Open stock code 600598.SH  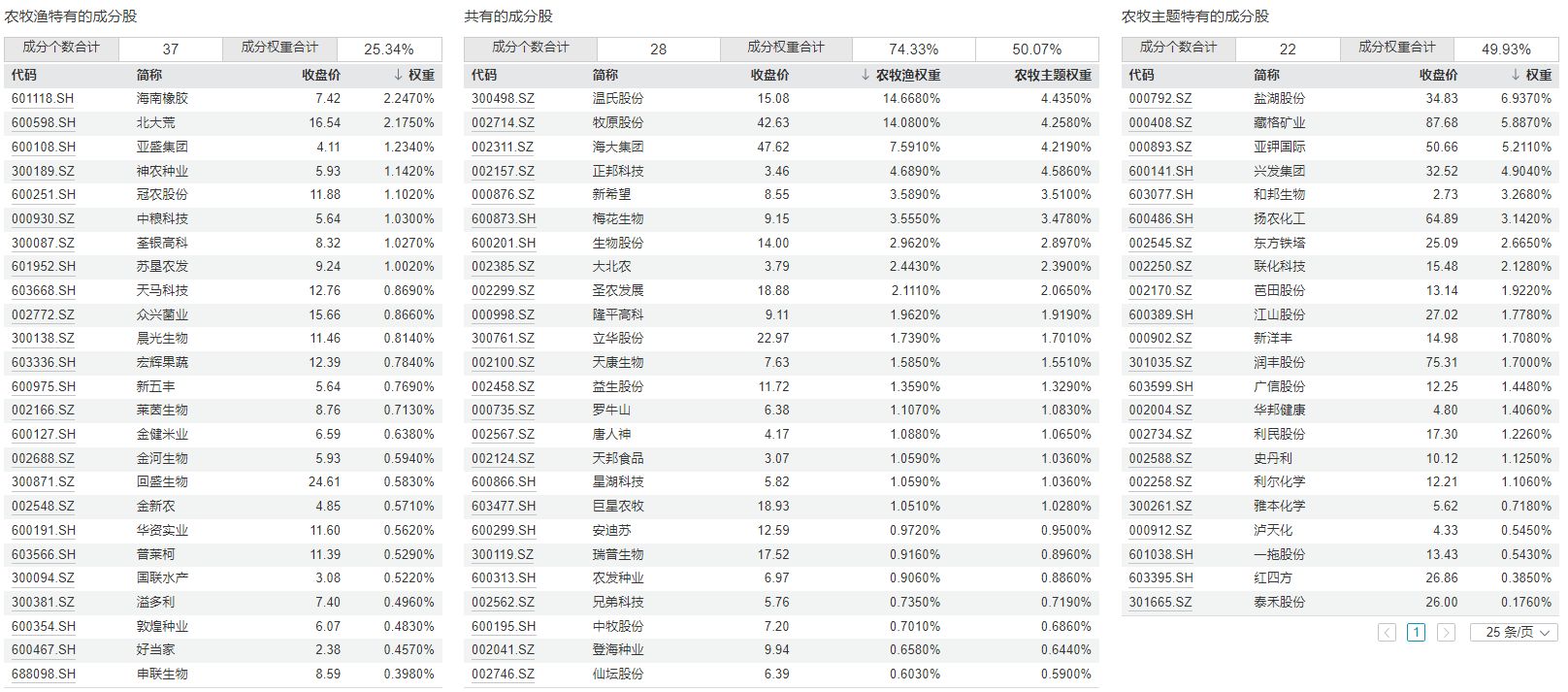point(43,123)
